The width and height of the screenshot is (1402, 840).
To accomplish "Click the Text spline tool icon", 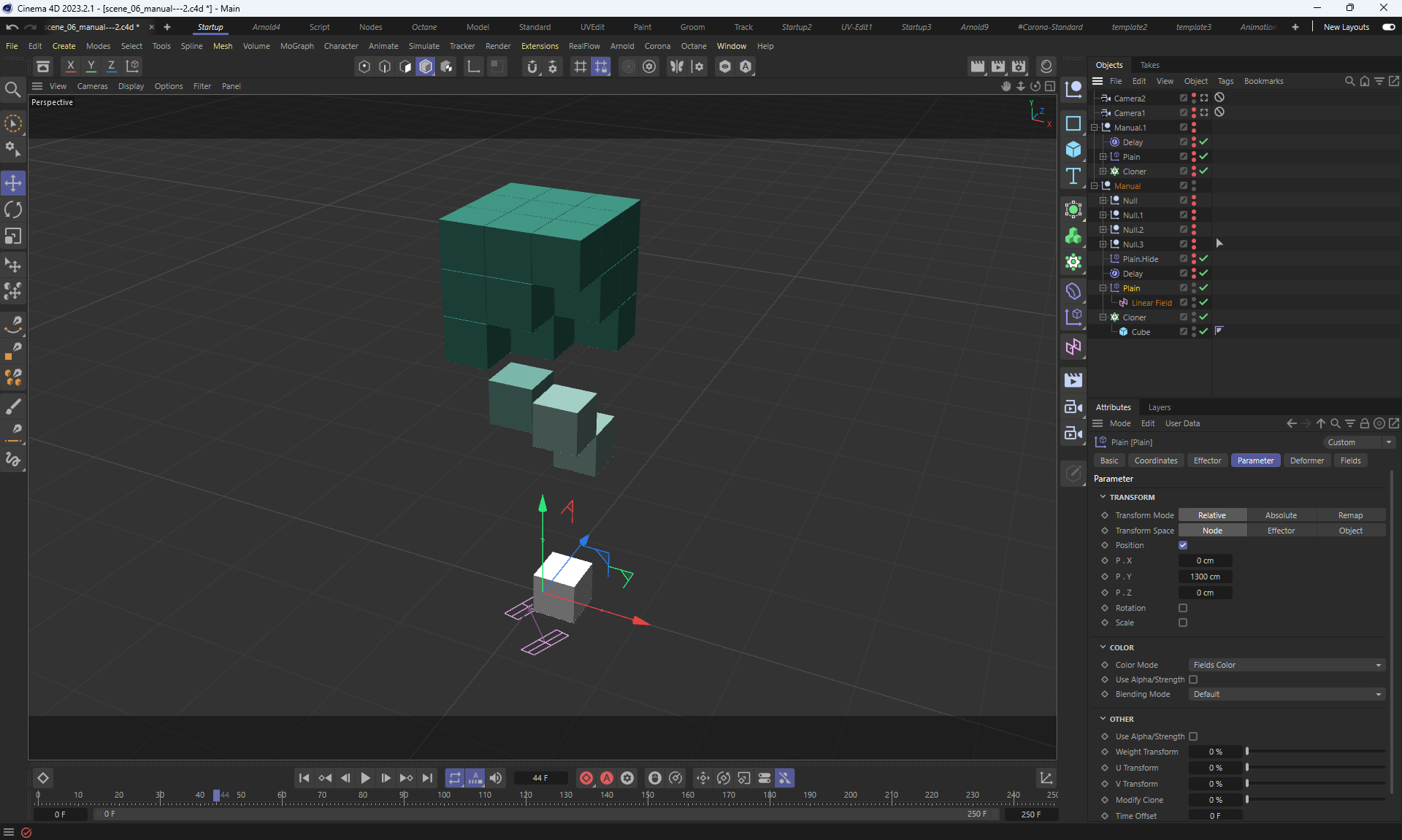I will coord(1073,176).
